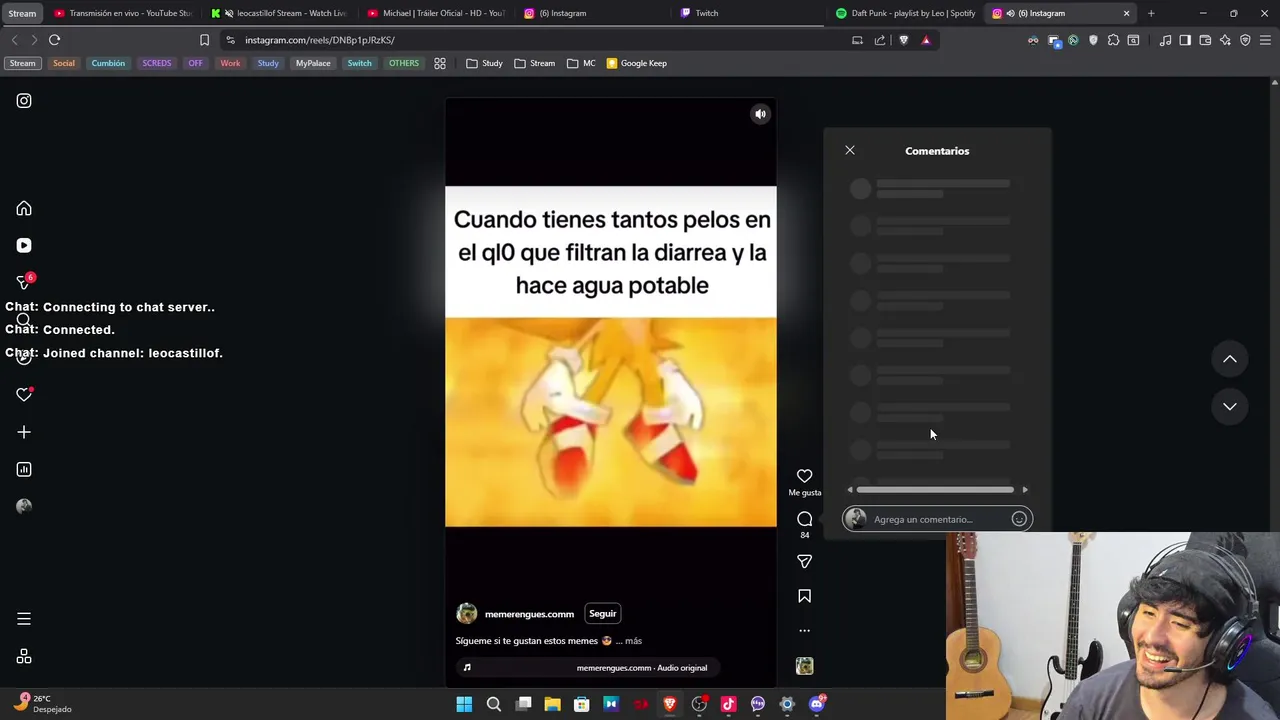Image resolution: width=1280 pixels, height=720 pixels.
Task: Open File Explorer from the taskbar
Action: pos(552,704)
